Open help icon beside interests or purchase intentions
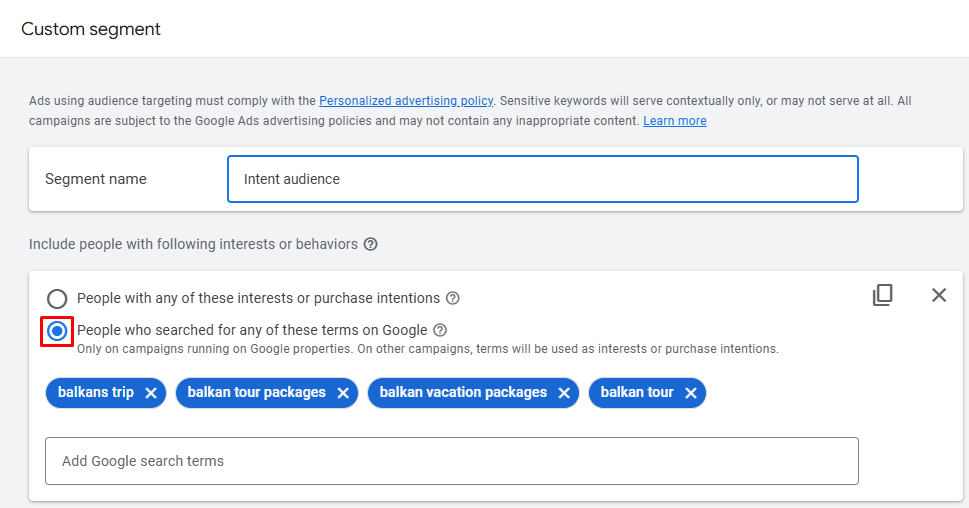The height and width of the screenshot is (508, 969). 452,298
